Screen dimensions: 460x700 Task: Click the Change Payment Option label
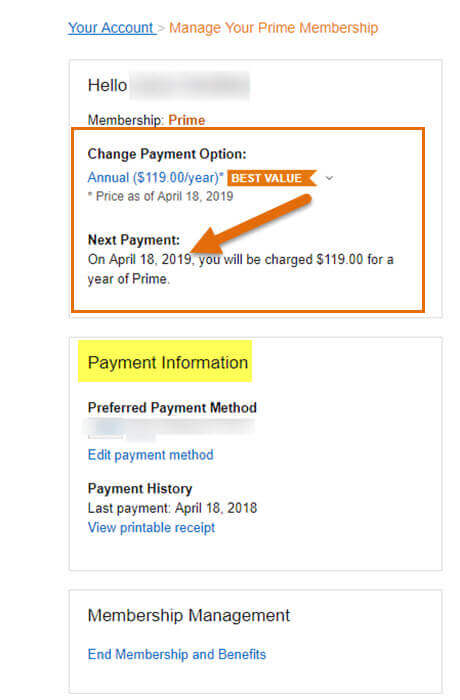(x=167, y=154)
